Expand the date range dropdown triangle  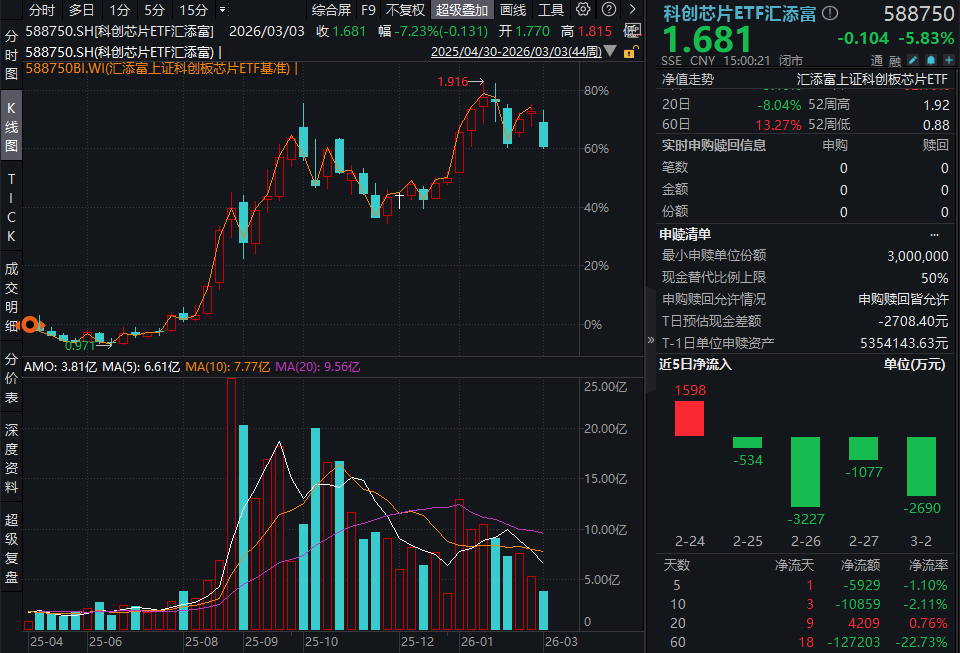coord(610,51)
